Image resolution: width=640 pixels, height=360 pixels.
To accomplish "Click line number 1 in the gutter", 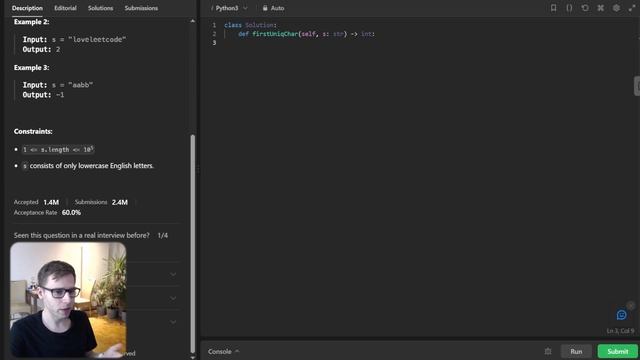I will click(x=214, y=25).
